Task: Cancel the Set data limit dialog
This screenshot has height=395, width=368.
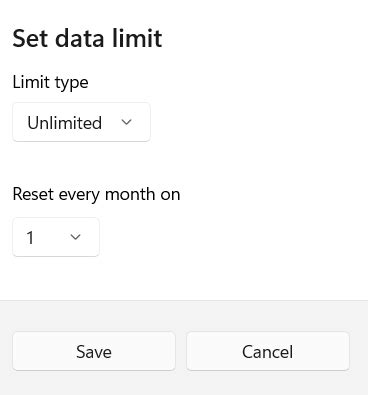Action: (x=268, y=351)
